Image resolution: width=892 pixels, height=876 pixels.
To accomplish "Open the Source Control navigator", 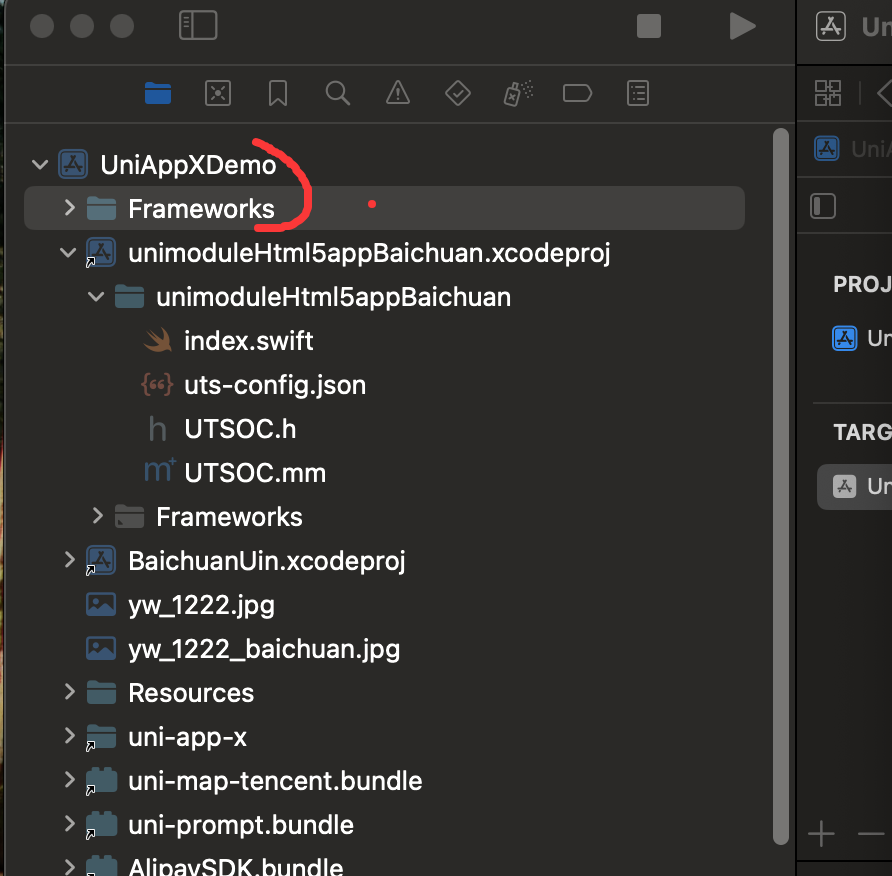I will tap(218, 93).
